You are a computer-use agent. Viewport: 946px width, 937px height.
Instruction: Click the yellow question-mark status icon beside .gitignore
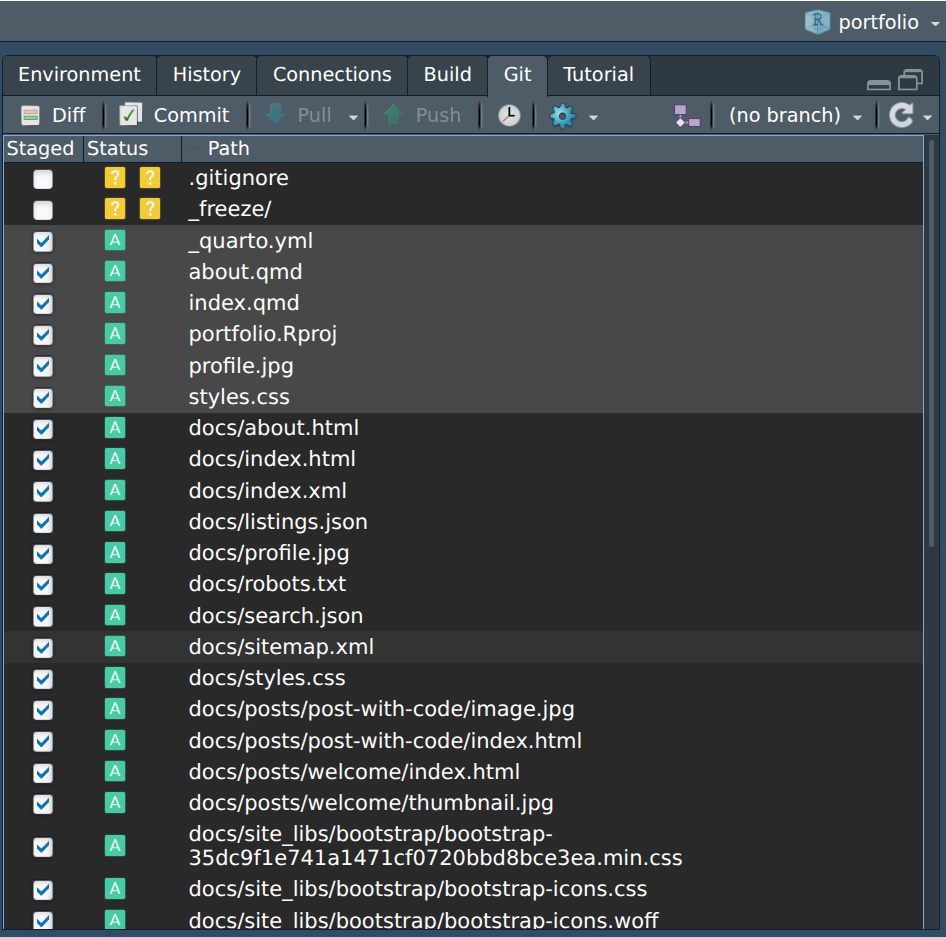point(114,178)
